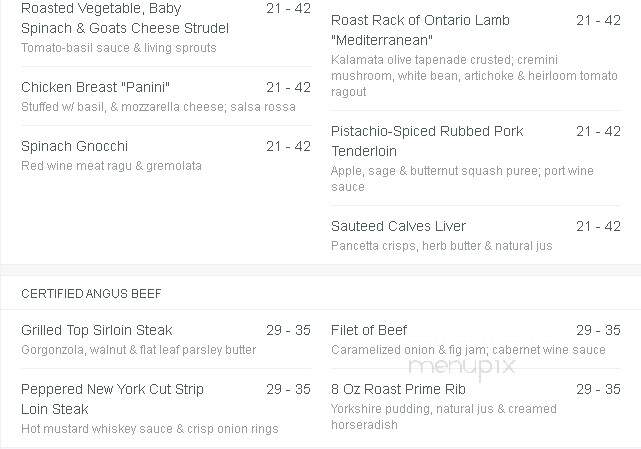Click Kalamata olive tapenade description text
This screenshot has width=641, height=449.
pos(474,76)
